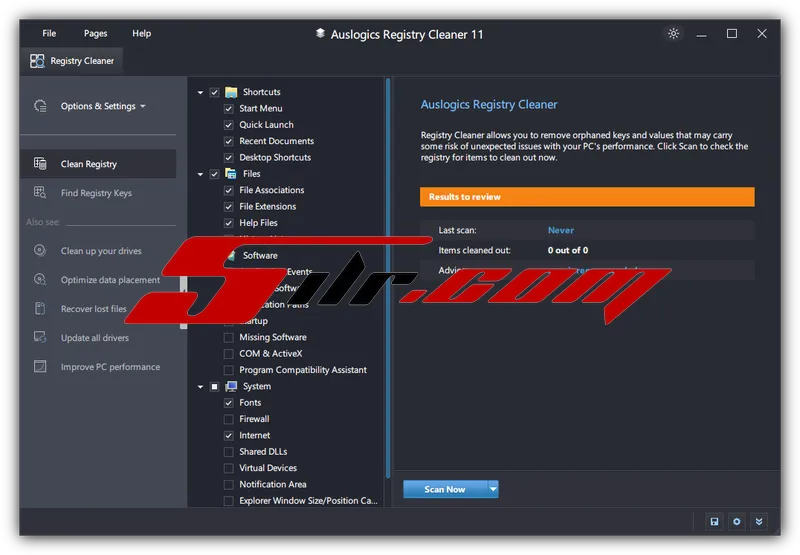
Task: Enable the COM & ActiveX checkbox
Action: pyautogui.click(x=229, y=354)
